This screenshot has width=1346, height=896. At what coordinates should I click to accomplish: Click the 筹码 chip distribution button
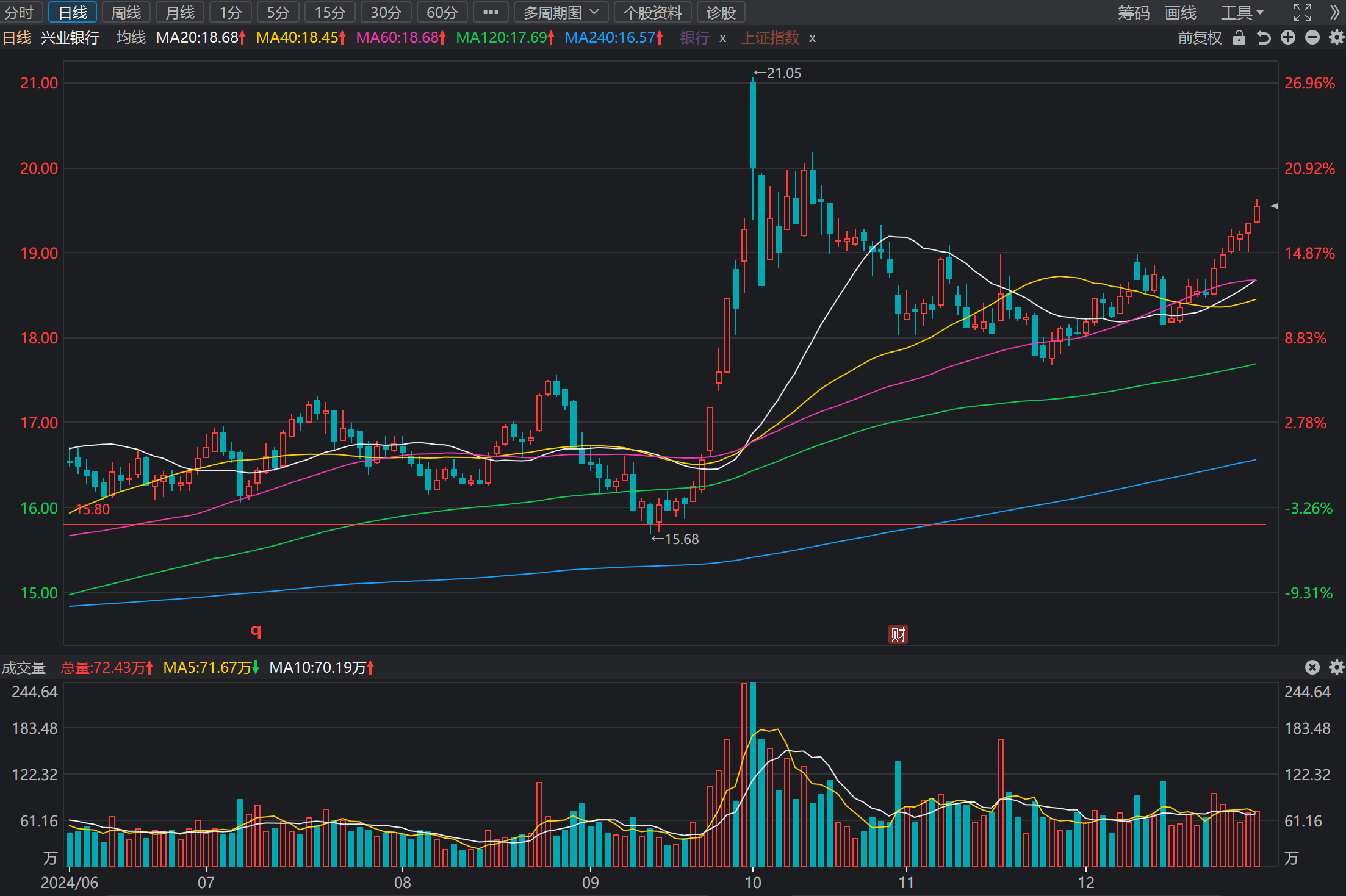(x=1134, y=12)
